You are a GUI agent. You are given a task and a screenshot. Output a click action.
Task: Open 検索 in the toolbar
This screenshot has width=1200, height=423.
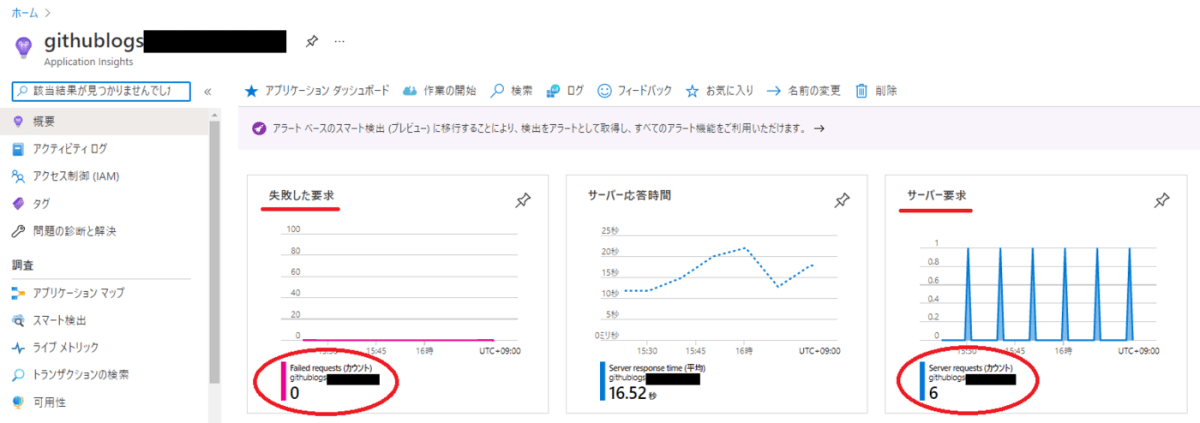coord(512,91)
